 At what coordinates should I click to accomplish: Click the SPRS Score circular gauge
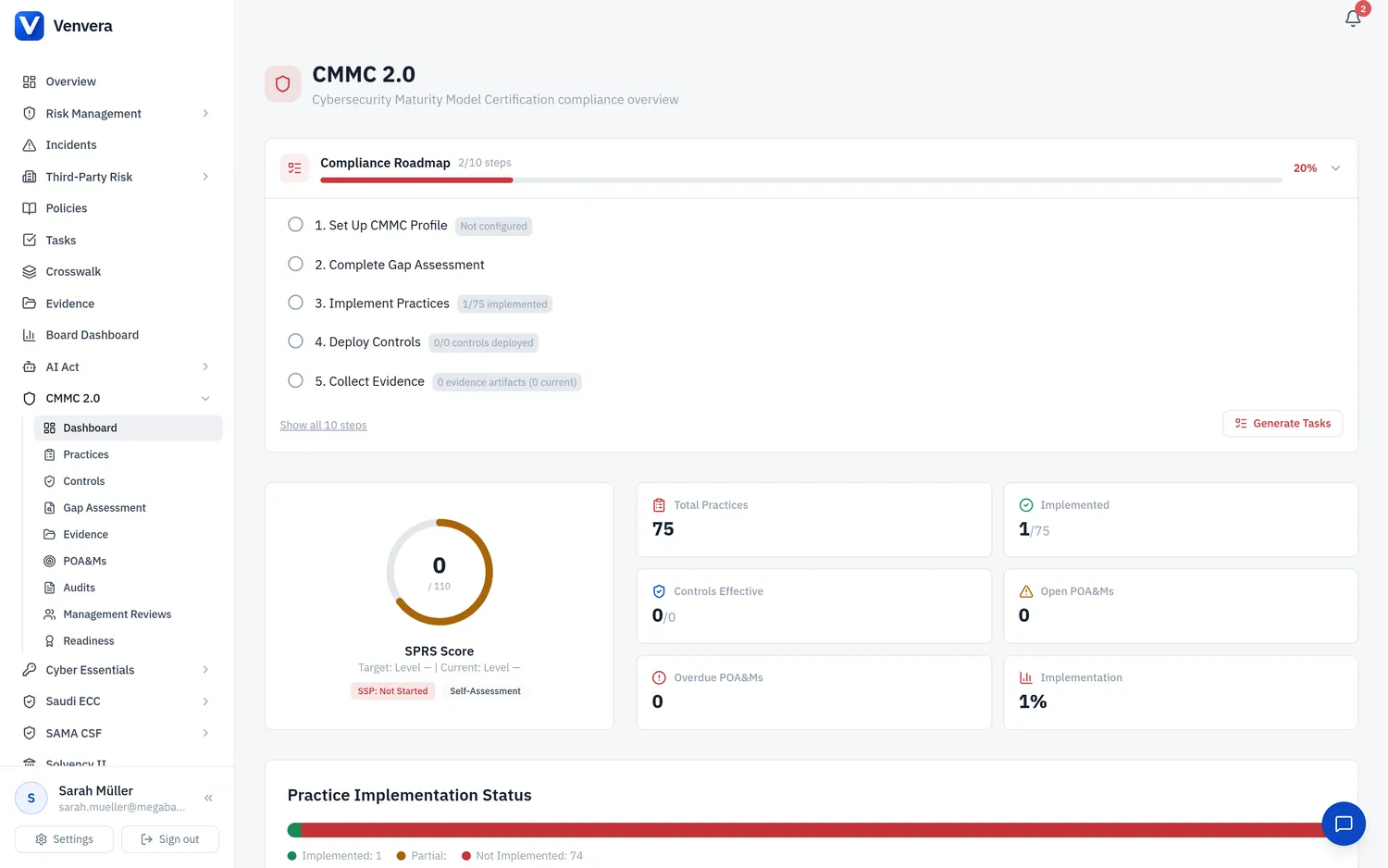(x=440, y=572)
